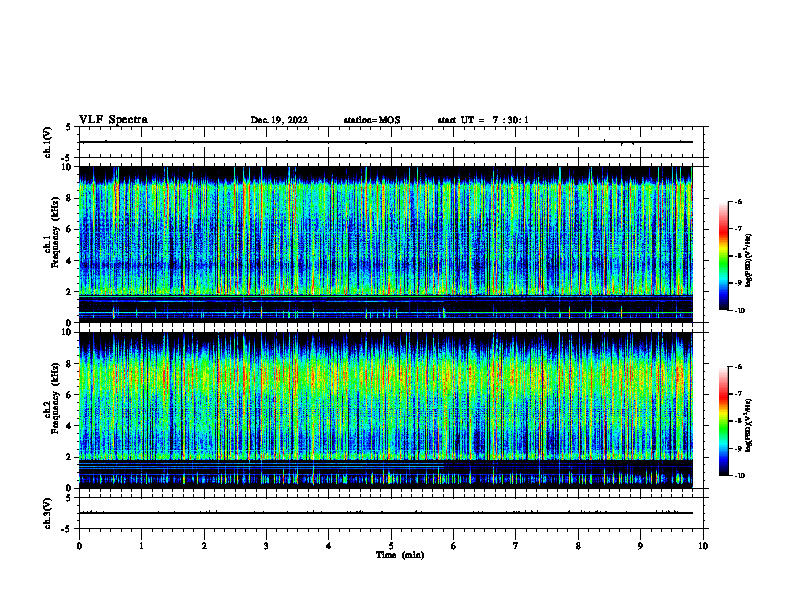This screenshot has height=612, width=792.
Task: Click the "10" tick on the time axis
Action: (703, 546)
